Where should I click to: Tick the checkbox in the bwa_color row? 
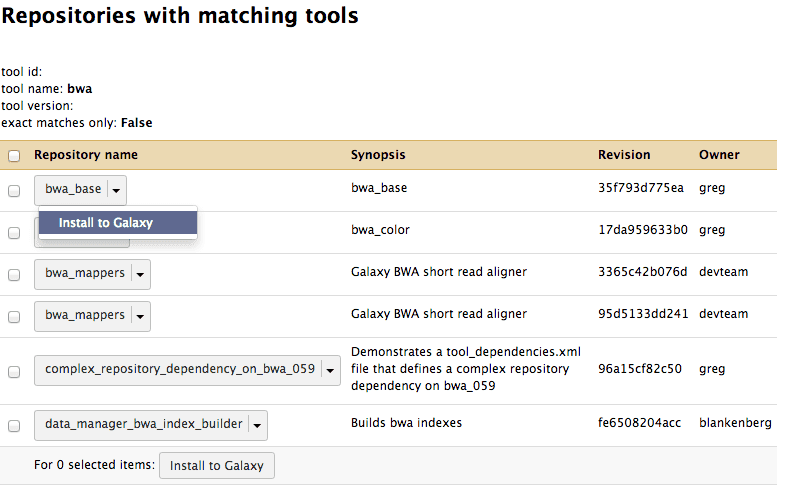click(14, 232)
